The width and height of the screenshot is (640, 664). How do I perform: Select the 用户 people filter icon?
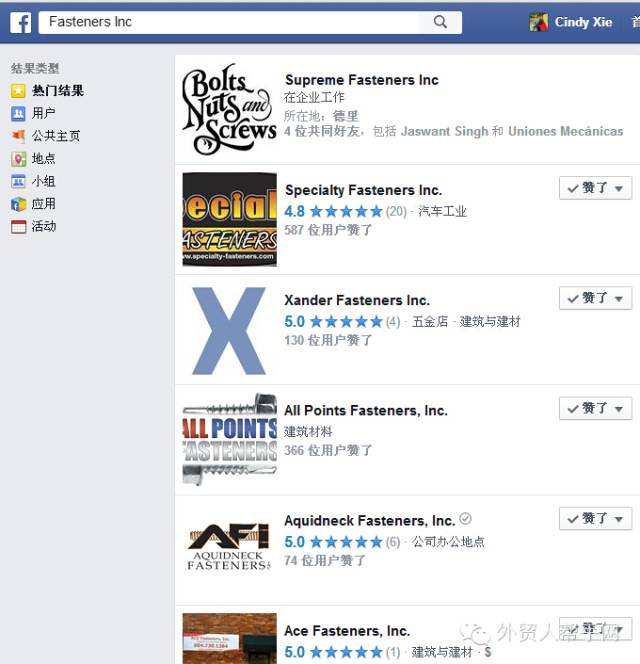point(18,113)
